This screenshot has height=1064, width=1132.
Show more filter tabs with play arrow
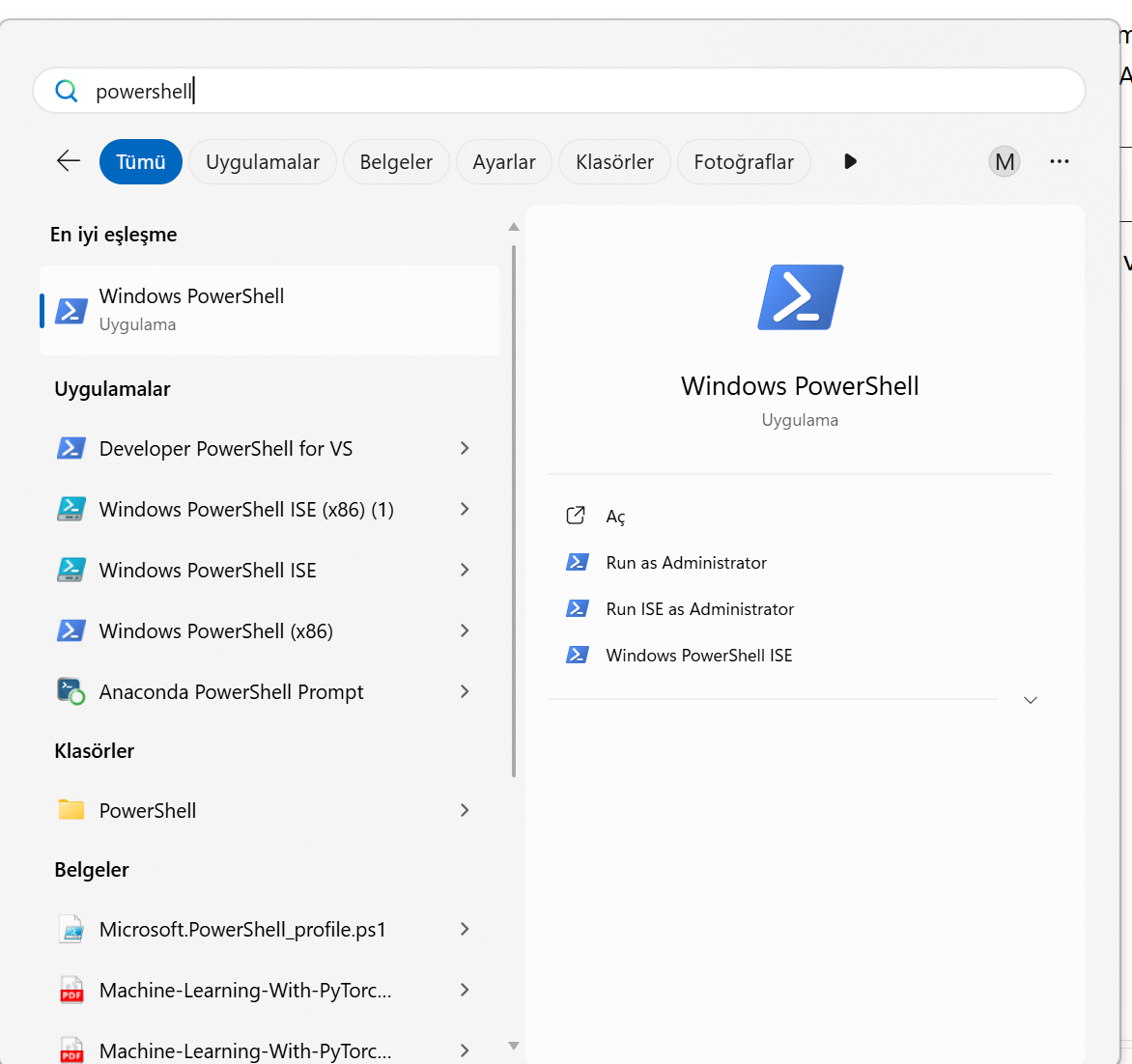pos(850,161)
